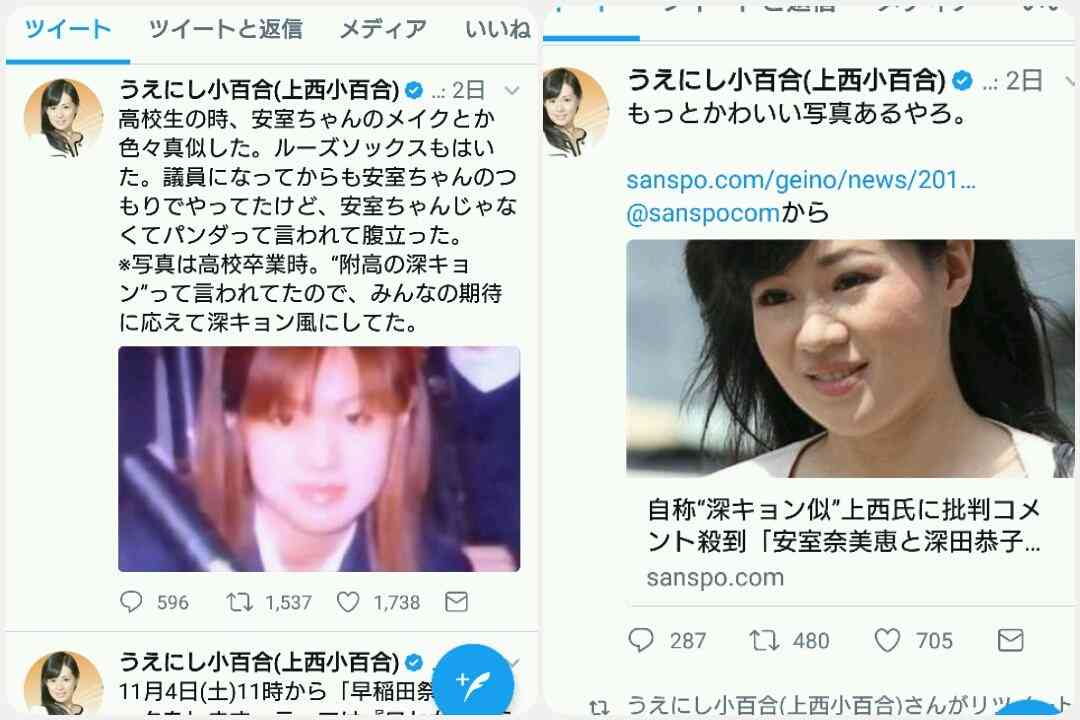This screenshot has height=720, width=1080.
Task: Open the メディア tab
Action: tap(383, 29)
